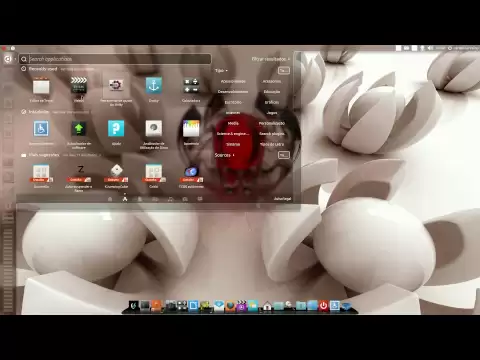480x360 pixels.
Task: Click the Ubuntu Dash home button
Action: (x=7, y=59)
